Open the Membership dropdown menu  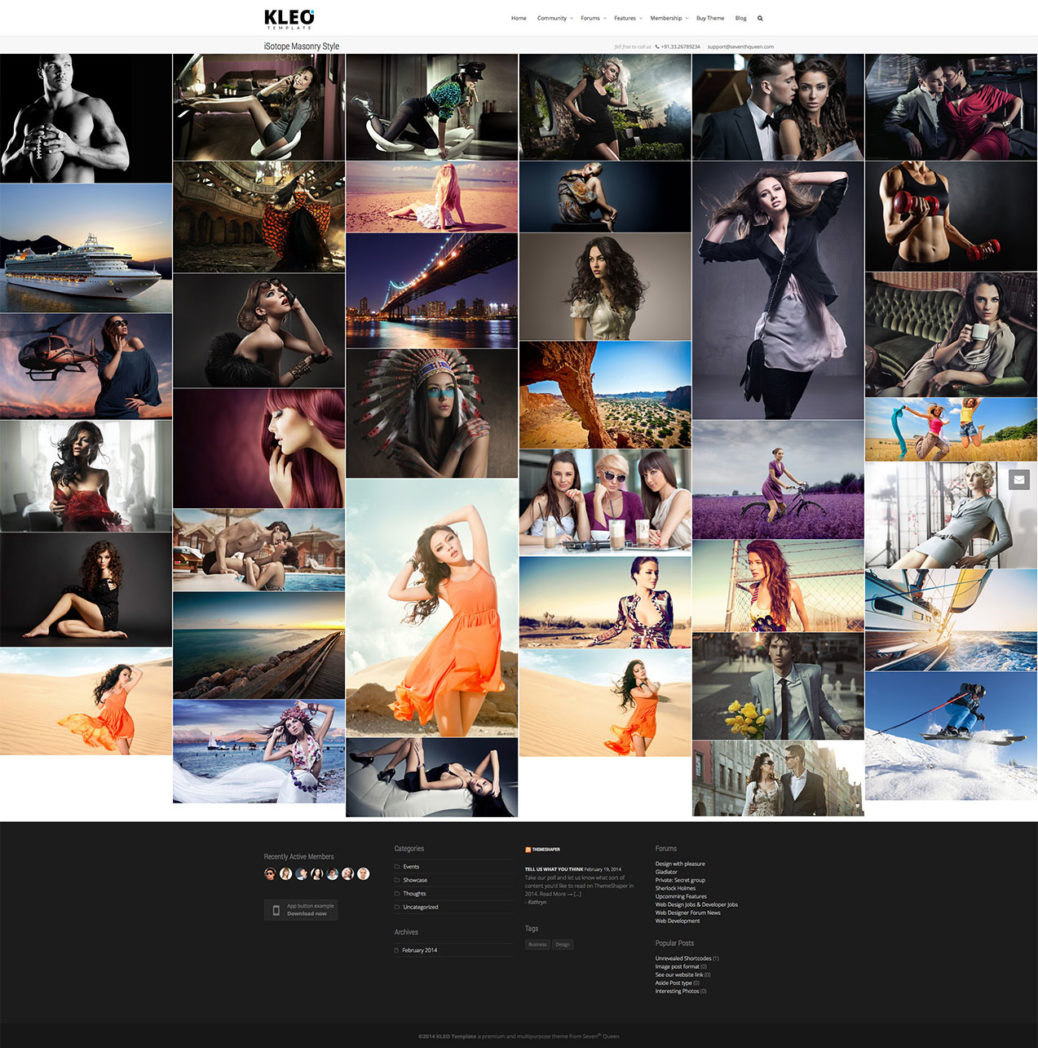click(668, 18)
